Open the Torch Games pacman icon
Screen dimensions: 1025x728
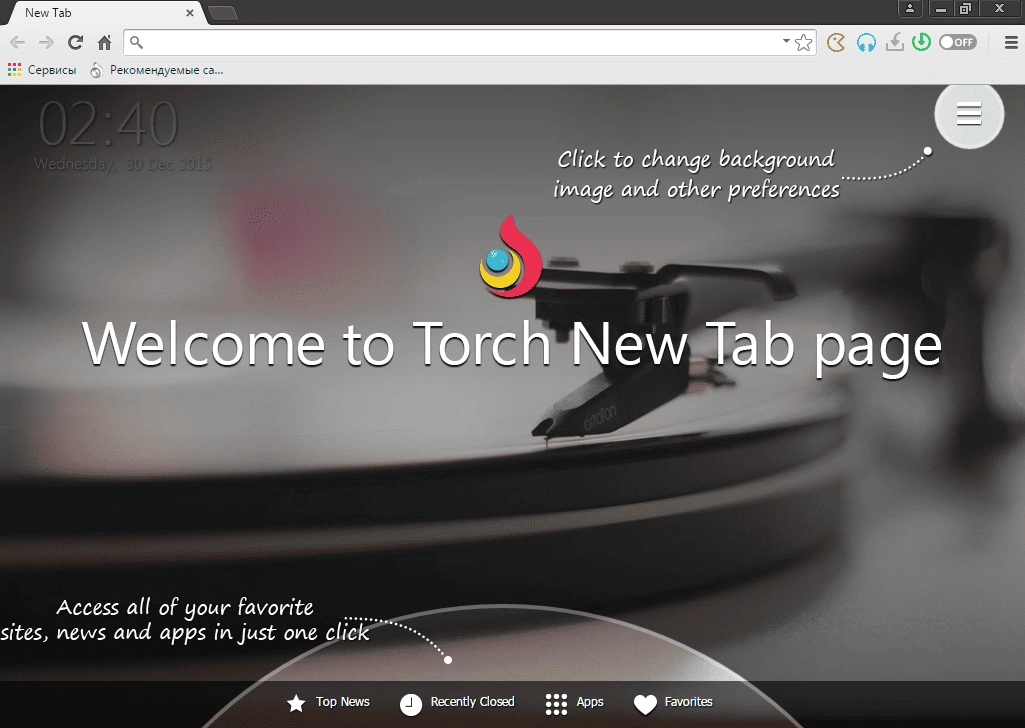point(835,42)
